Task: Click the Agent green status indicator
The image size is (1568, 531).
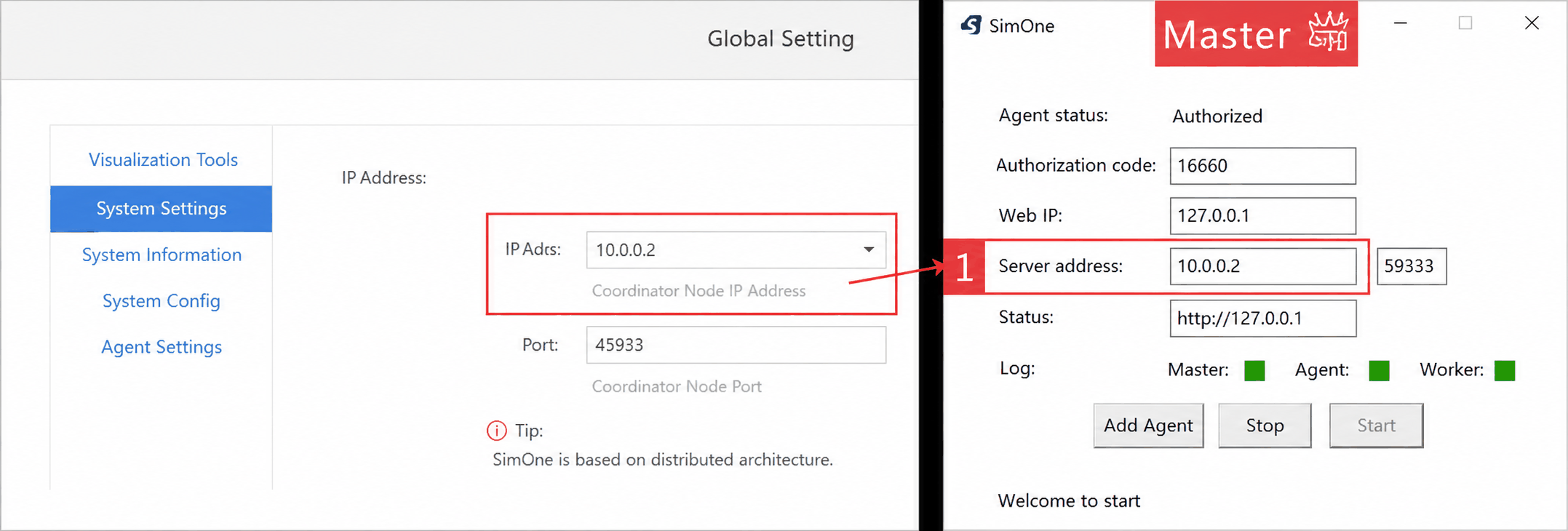Action: click(1379, 370)
